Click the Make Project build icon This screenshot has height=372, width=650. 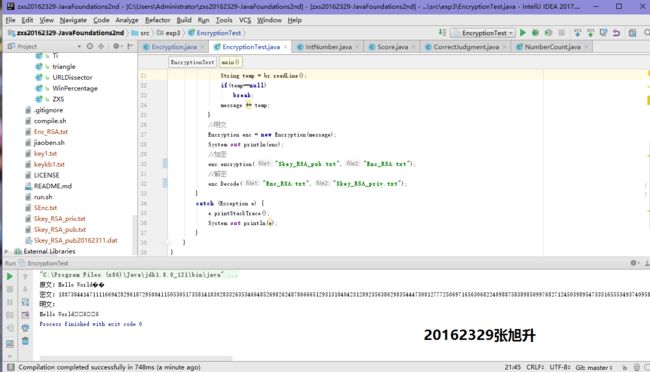click(x=442, y=32)
